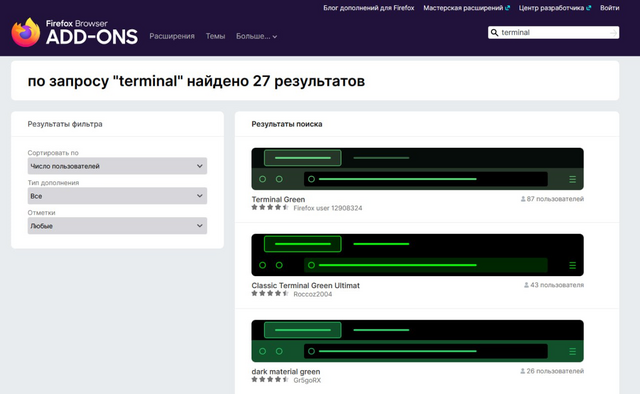Click the star rating of Terminal Green

point(270,207)
